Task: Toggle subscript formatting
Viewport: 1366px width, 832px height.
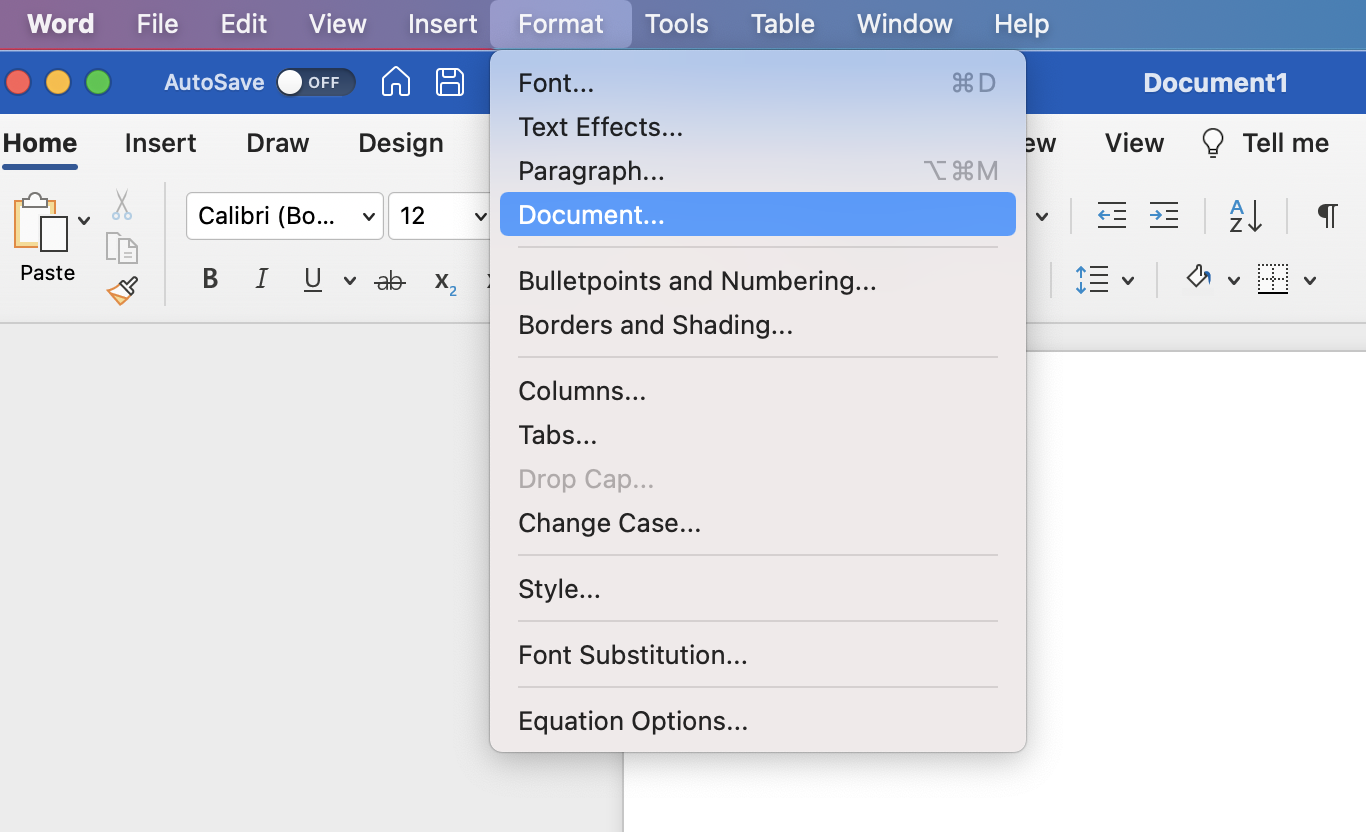Action: point(445,281)
